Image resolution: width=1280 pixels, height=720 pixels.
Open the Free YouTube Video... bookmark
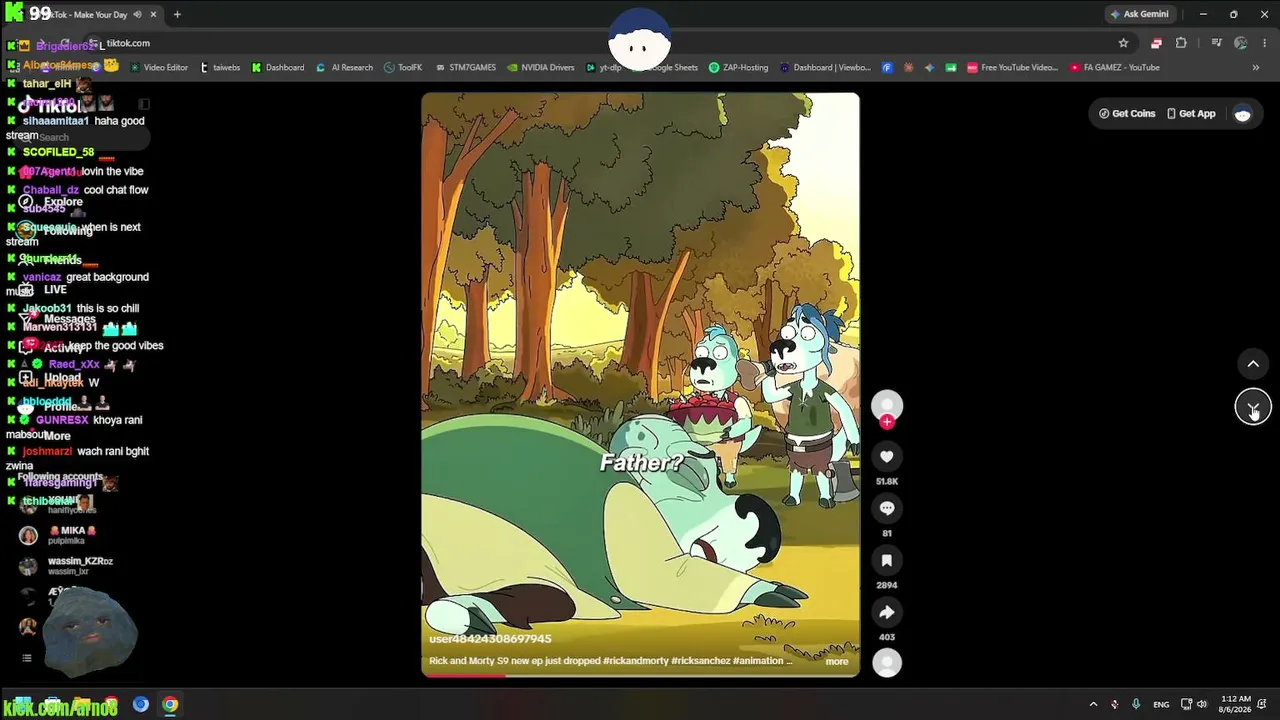(1012, 68)
